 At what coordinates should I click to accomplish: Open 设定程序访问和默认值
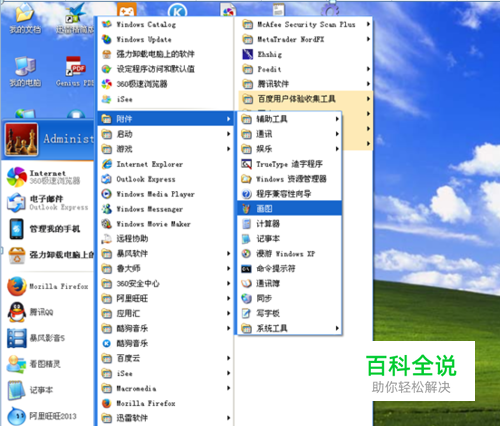pyautogui.click(x=166, y=69)
